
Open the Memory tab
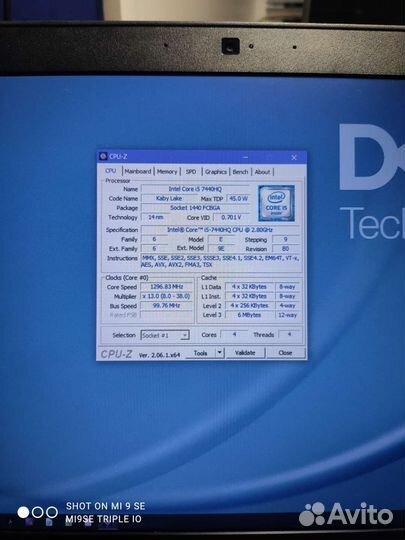[x=167, y=171]
